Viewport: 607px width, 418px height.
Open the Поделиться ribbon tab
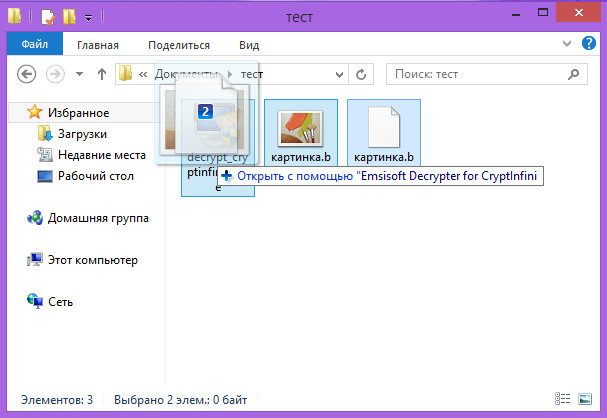coord(178,45)
